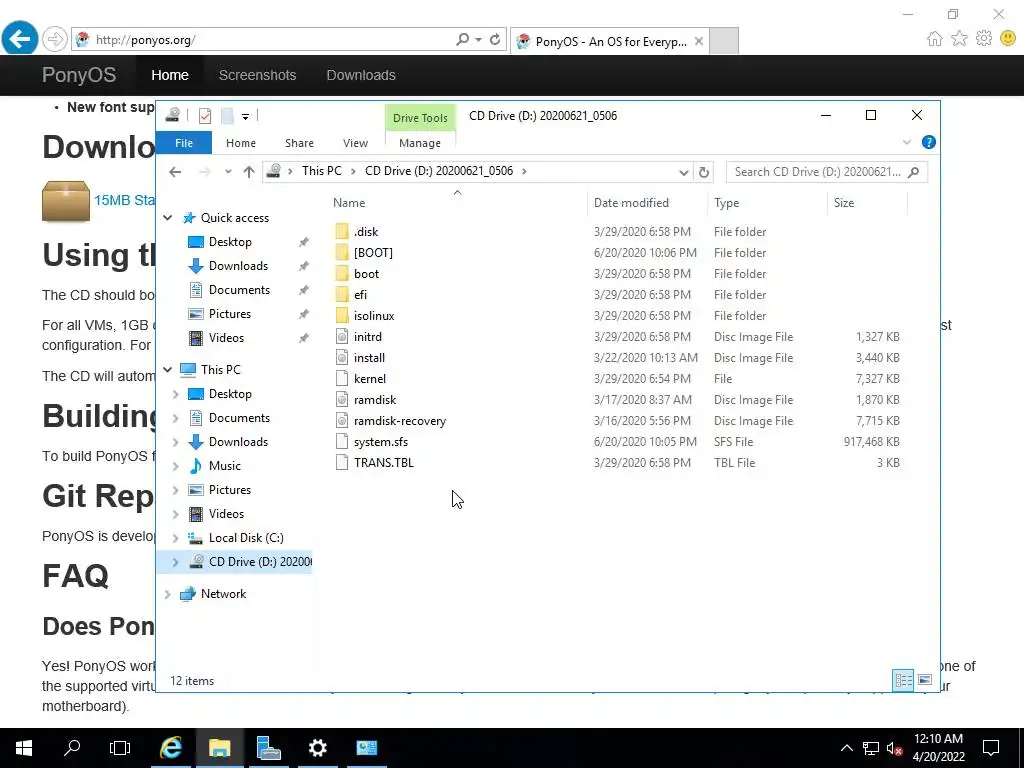1024x768 pixels.
Task: Select pinned Documents under Quick access
Action: [239, 290]
